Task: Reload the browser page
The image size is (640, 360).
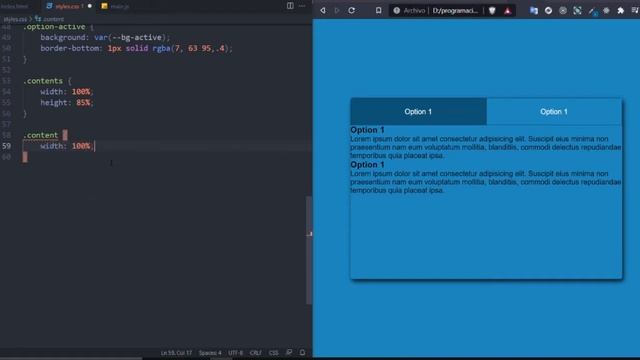Action: (x=351, y=11)
